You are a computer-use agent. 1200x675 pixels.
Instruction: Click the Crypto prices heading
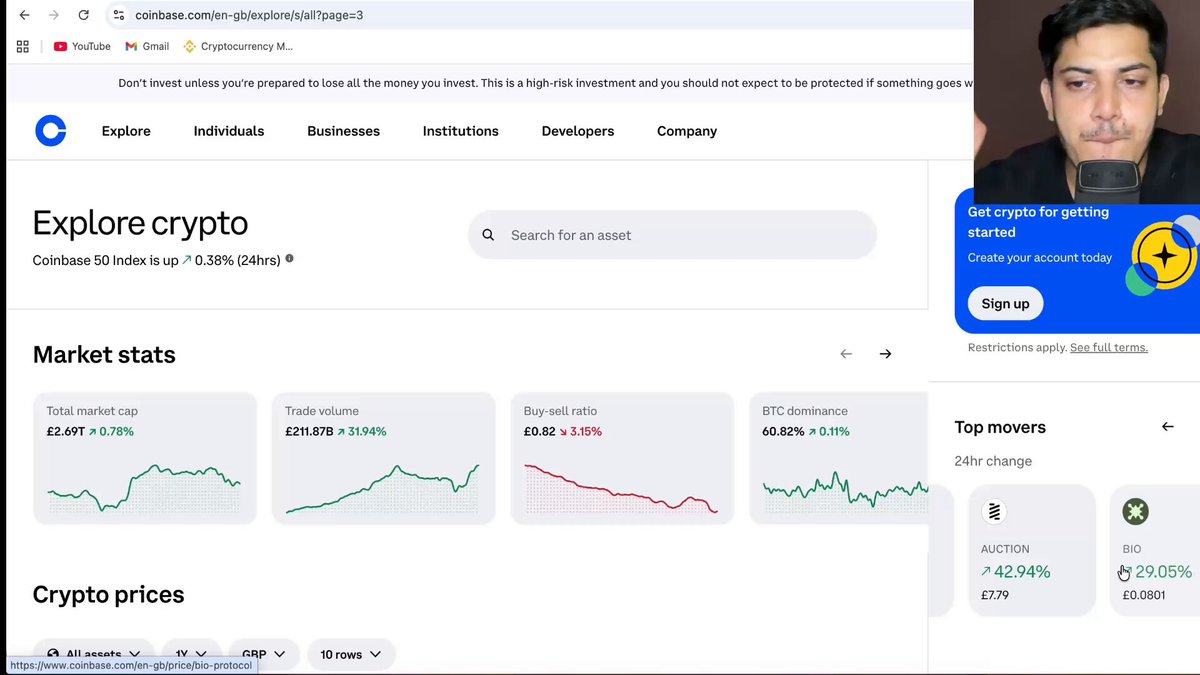108,595
